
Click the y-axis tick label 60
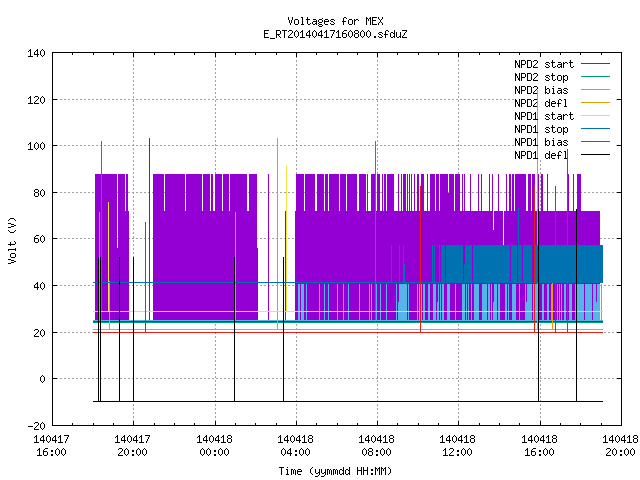(39, 239)
